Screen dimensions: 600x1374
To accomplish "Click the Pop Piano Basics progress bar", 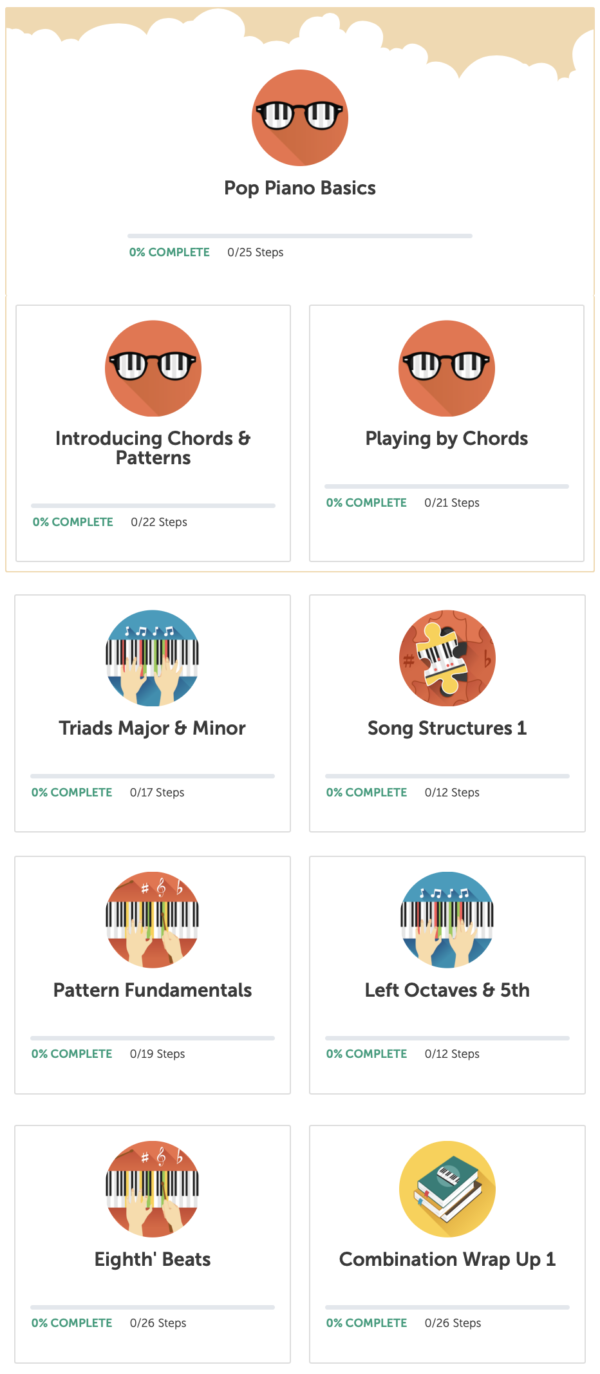I will click(x=300, y=235).
